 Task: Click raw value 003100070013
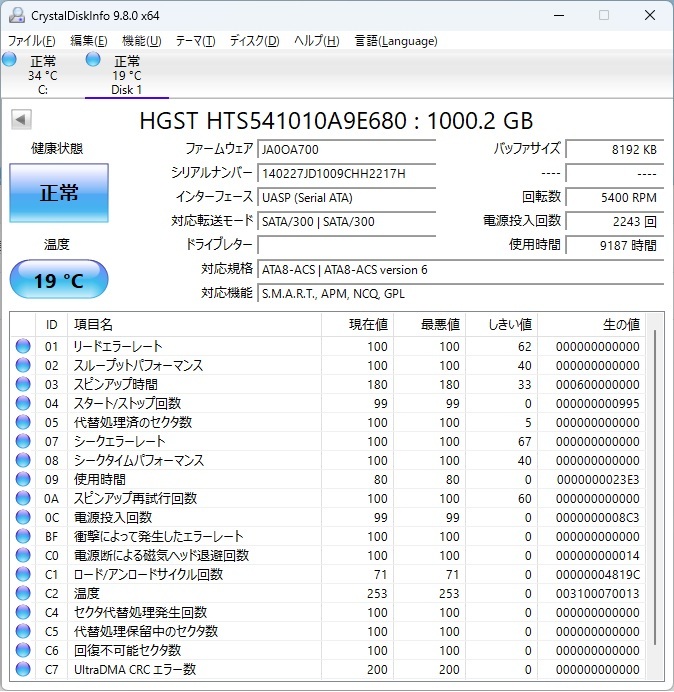pos(598,593)
